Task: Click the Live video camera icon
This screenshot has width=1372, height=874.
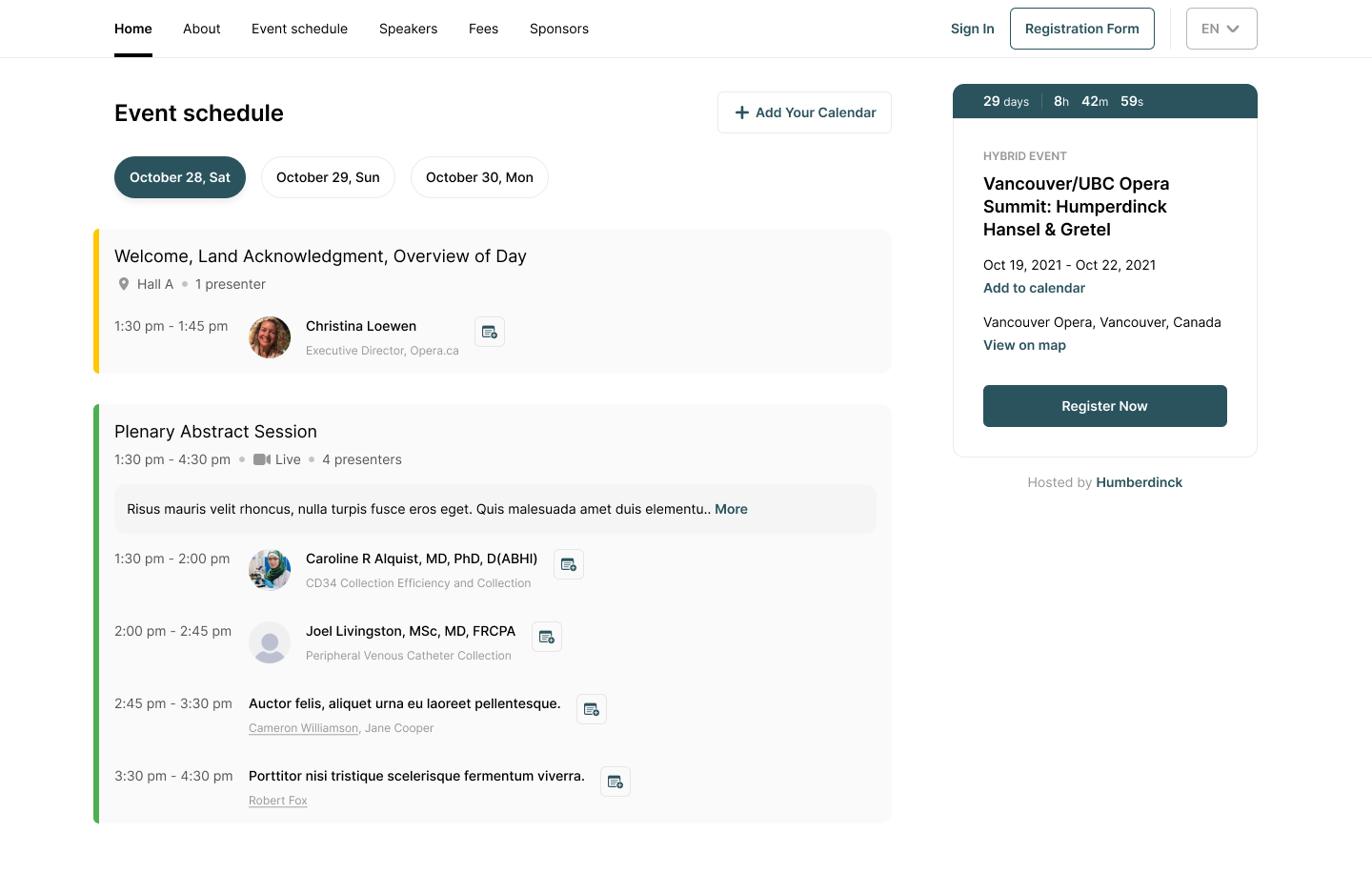Action: tap(262, 458)
